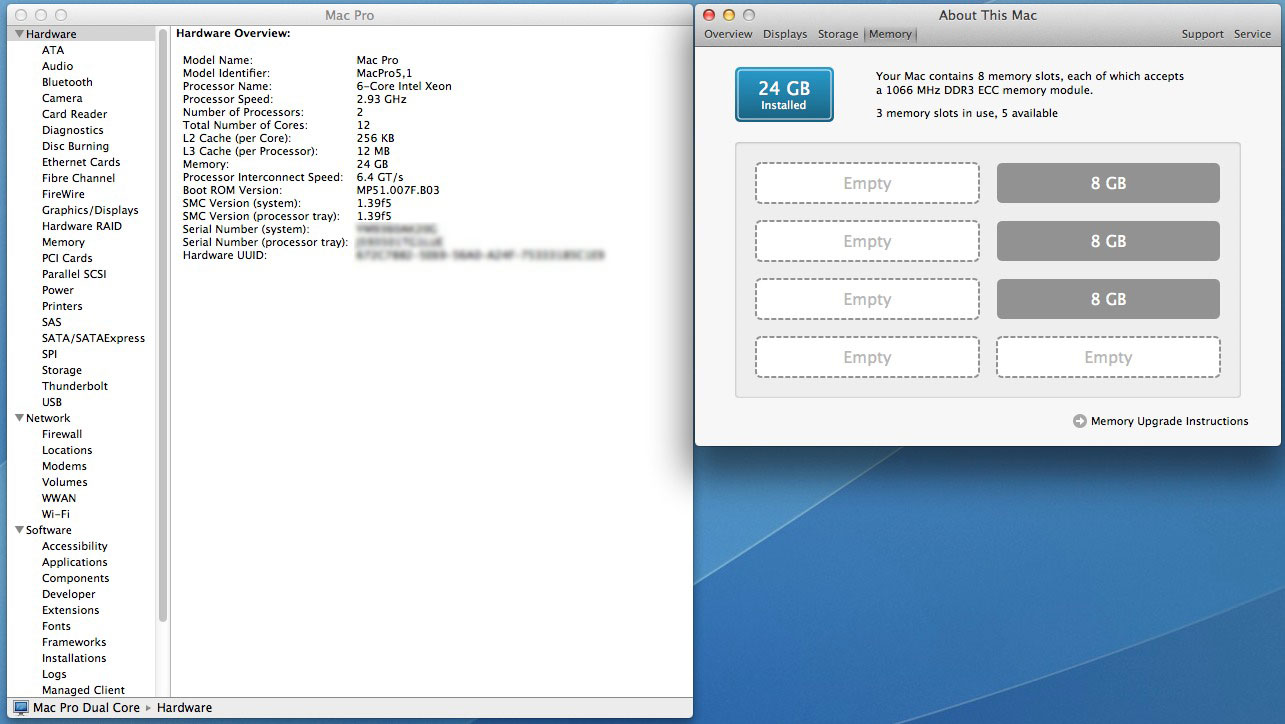This screenshot has height=724, width=1285.
Task: Select Hardware RAID in the sidebar
Action: [x=81, y=226]
